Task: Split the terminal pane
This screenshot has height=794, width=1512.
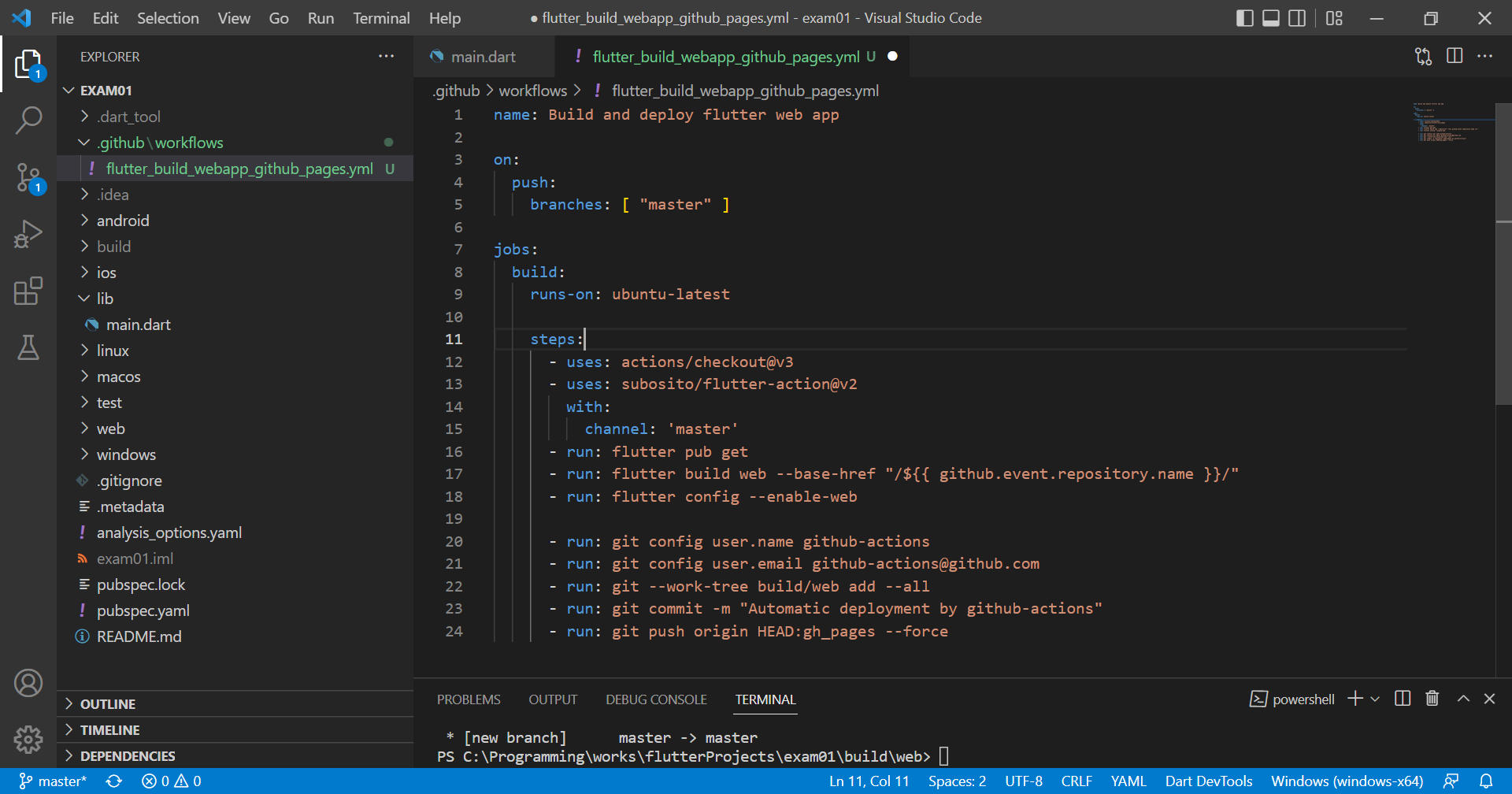Action: 1403,699
